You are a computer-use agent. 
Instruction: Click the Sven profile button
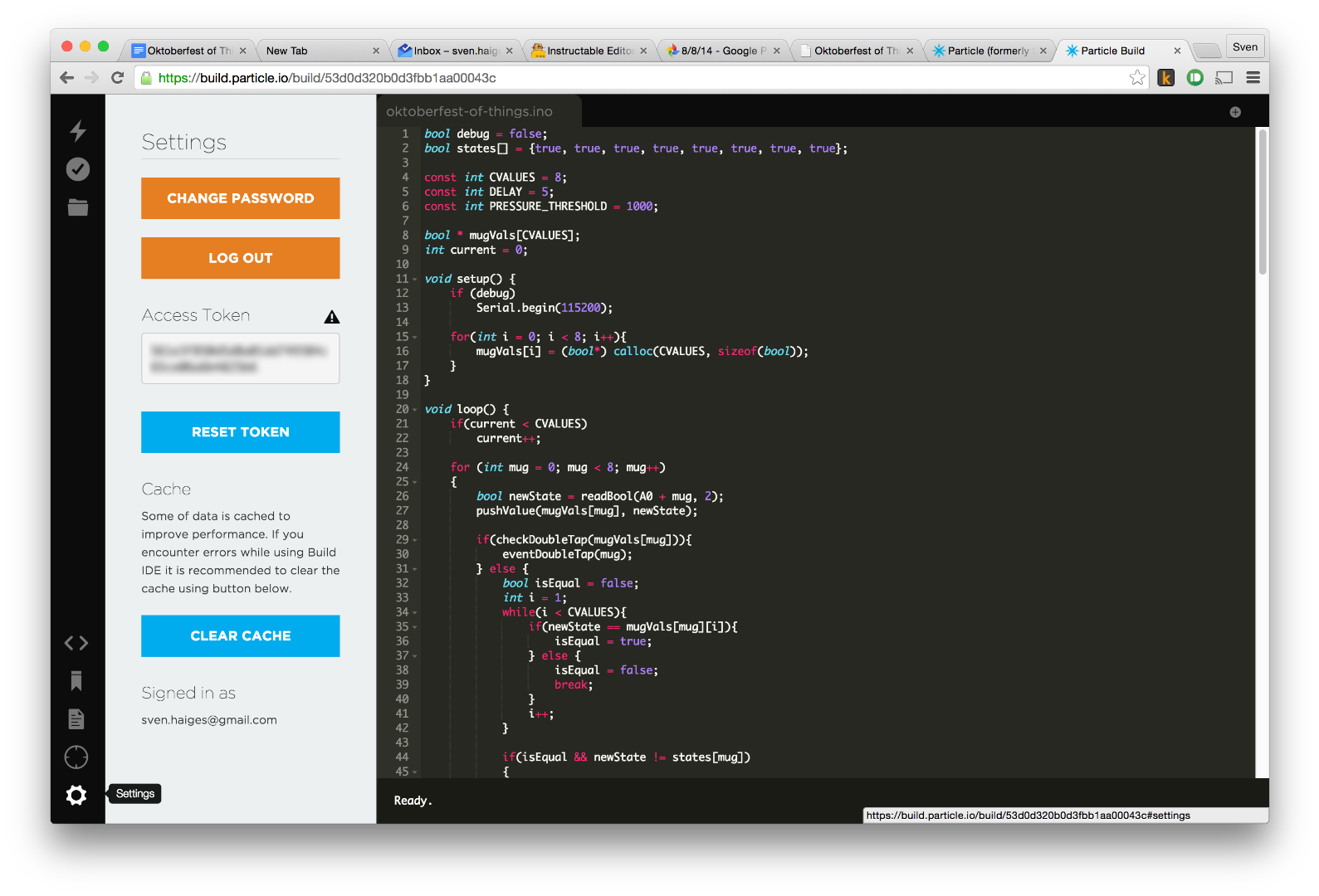[x=1245, y=47]
